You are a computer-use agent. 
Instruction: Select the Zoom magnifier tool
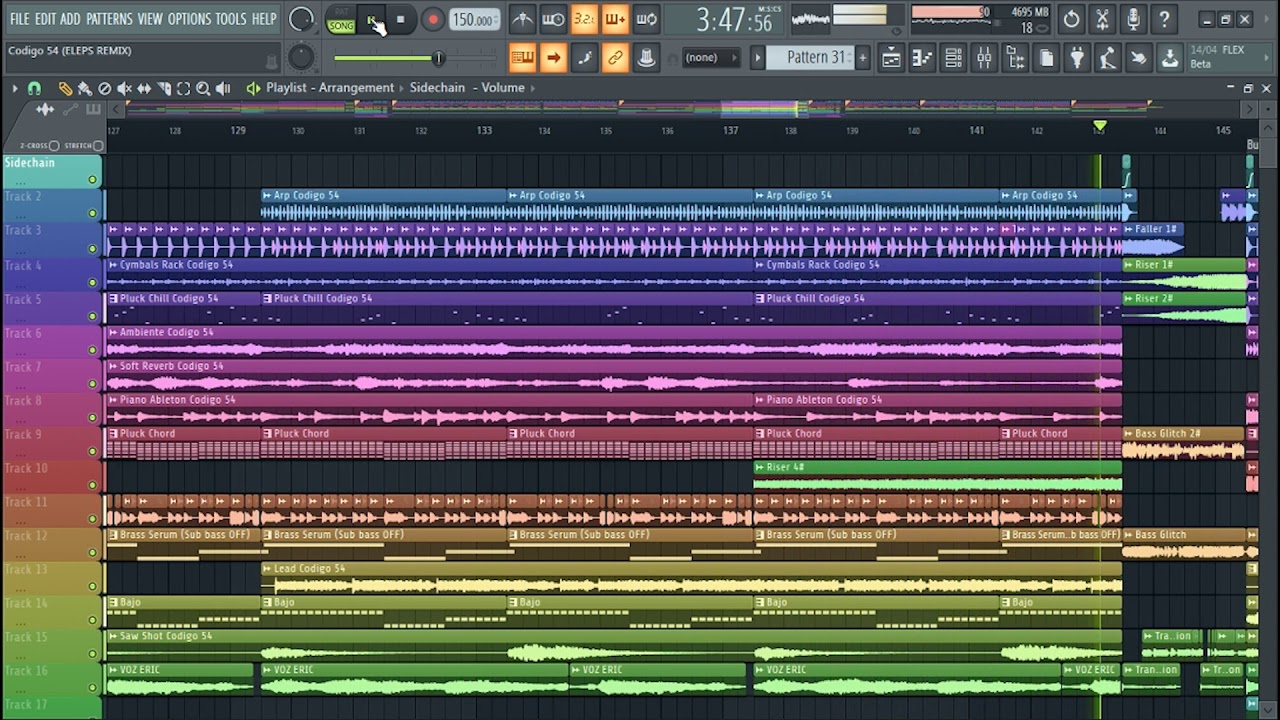pos(203,88)
